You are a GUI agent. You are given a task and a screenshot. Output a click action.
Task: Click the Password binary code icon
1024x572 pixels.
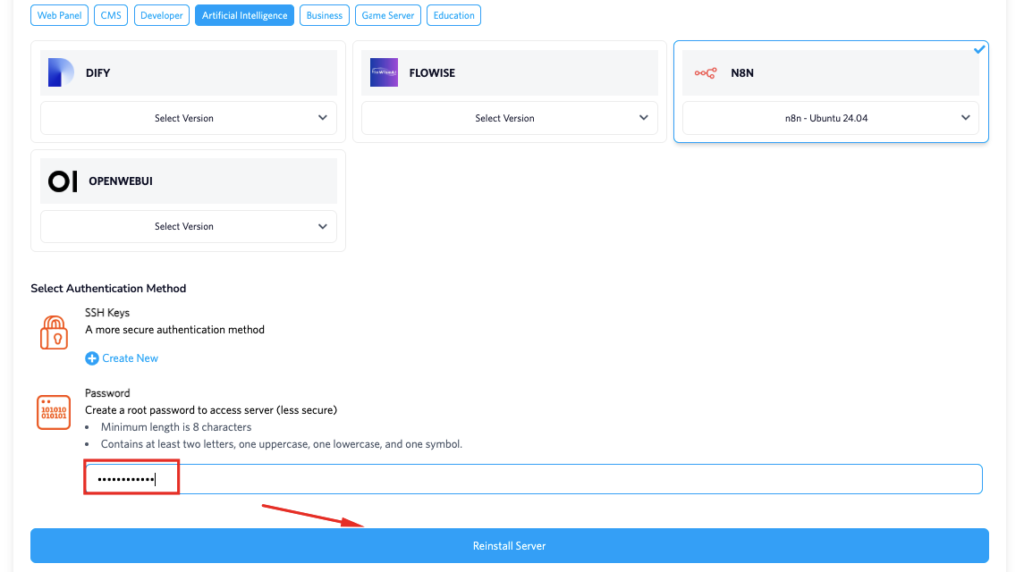tap(54, 412)
